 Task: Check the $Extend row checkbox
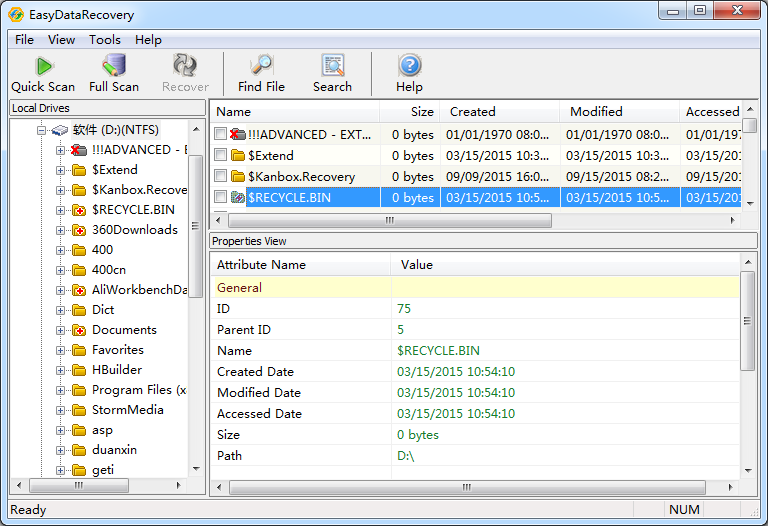coord(220,155)
